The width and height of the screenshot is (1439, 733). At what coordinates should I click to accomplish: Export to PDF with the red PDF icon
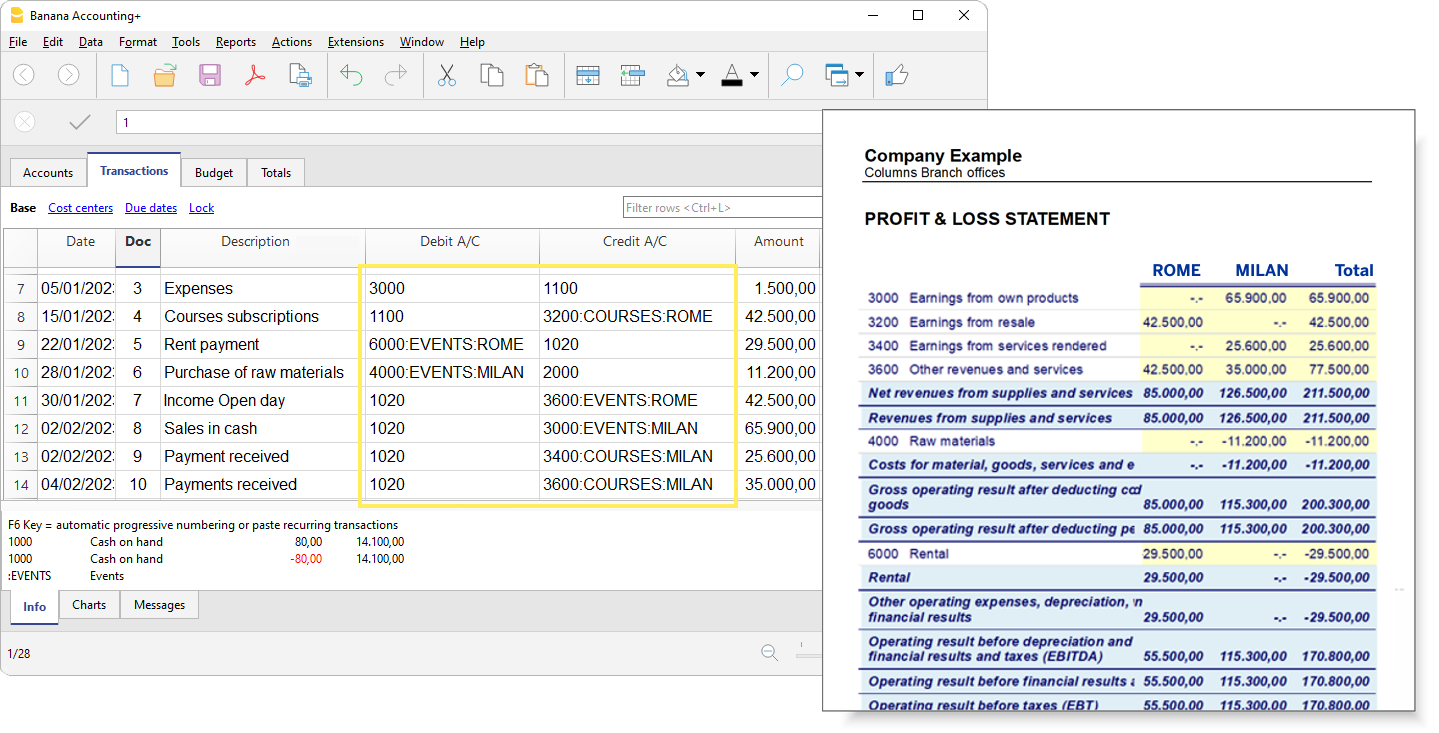tap(255, 75)
